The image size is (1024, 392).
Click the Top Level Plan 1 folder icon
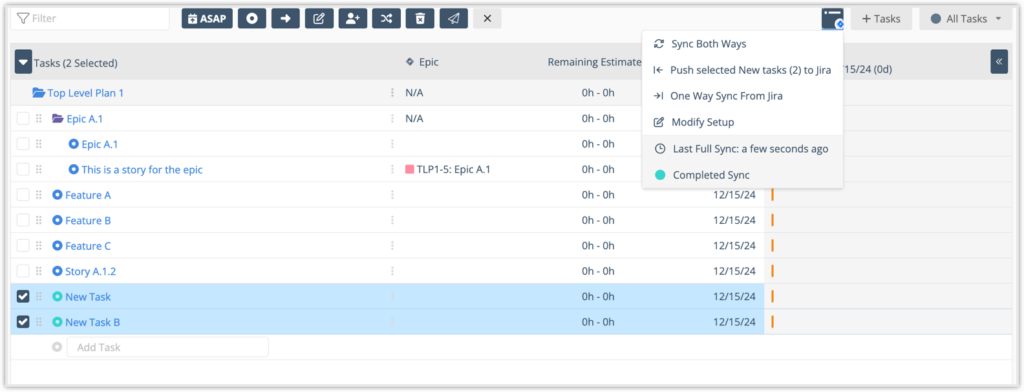[39, 93]
